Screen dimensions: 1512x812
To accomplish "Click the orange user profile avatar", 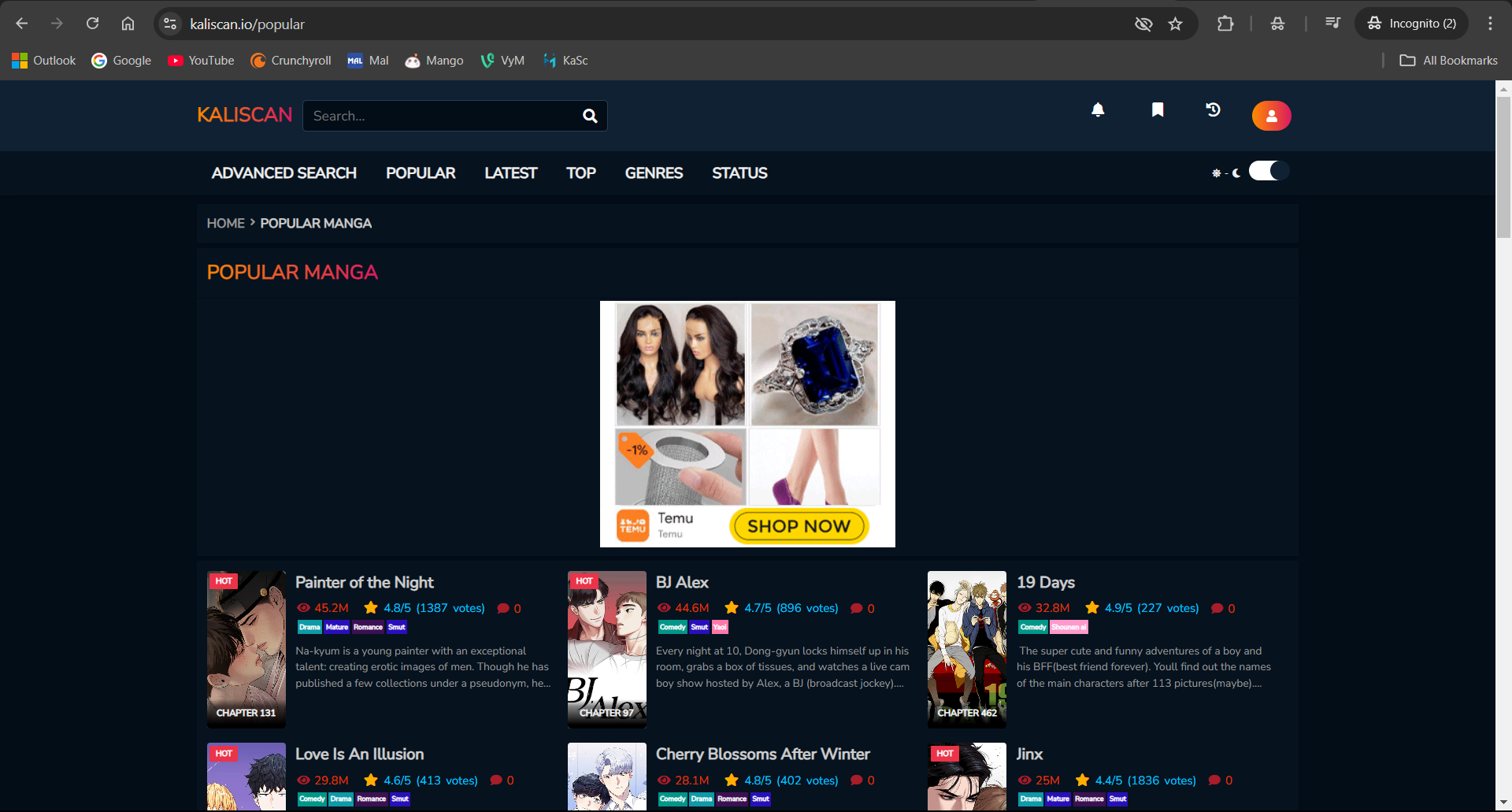I will [x=1271, y=116].
